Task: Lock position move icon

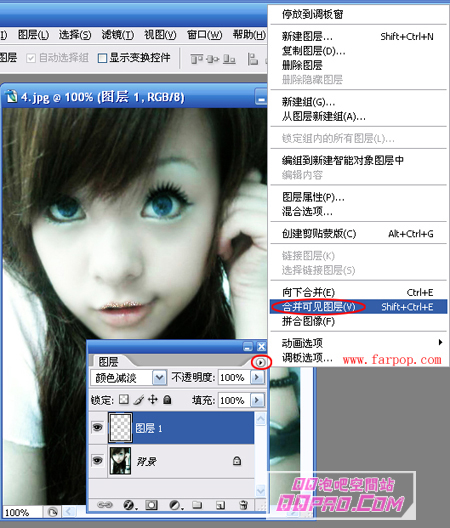Action: coord(153,400)
